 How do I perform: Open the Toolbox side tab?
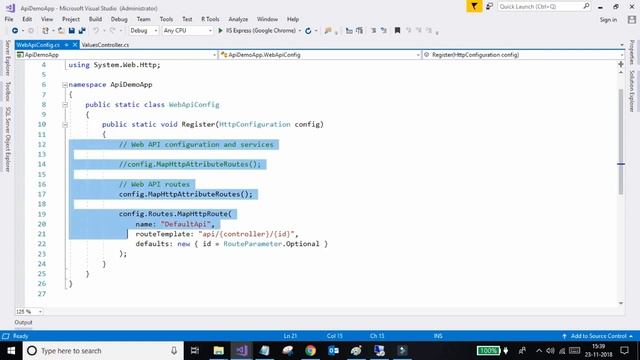click(7, 91)
